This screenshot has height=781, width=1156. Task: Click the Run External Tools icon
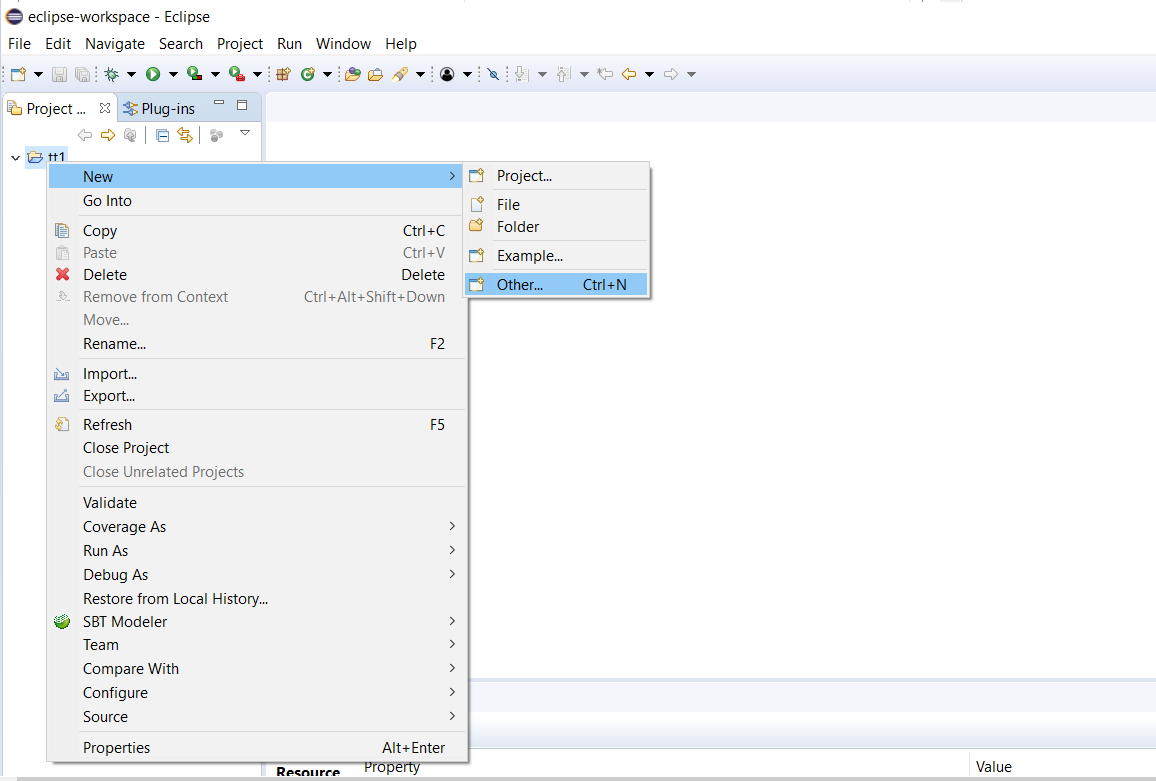tap(237, 74)
